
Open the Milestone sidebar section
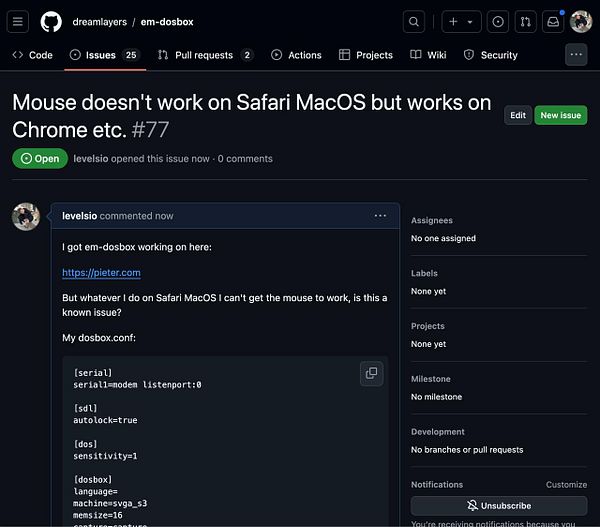431,379
